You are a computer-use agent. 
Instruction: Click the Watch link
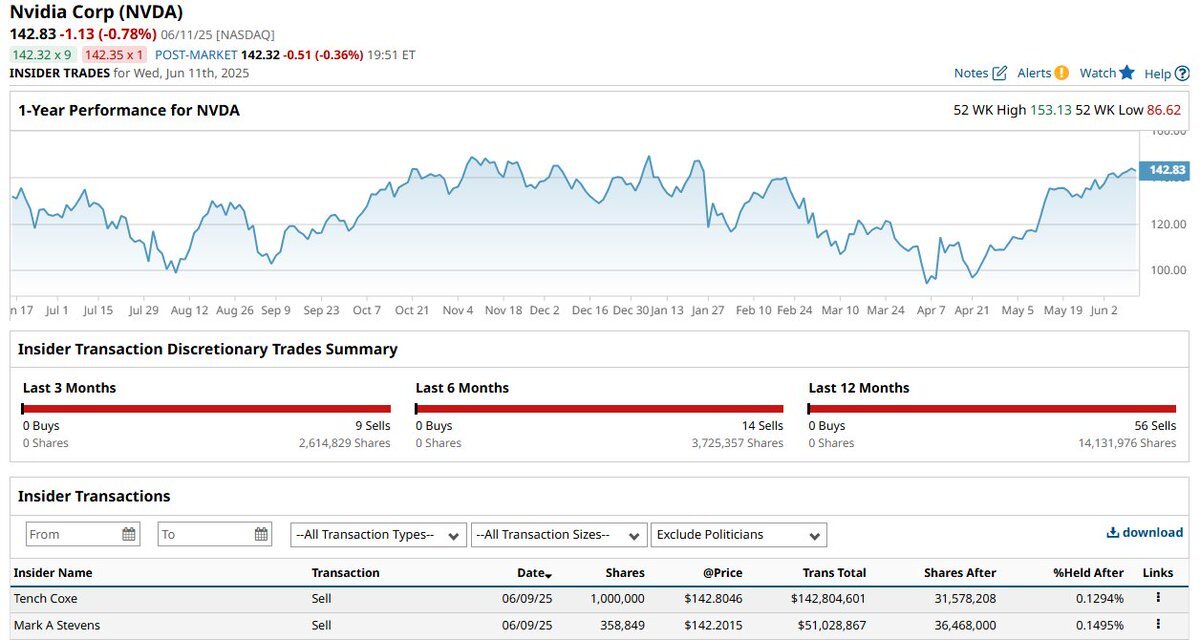pos(1098,73)
